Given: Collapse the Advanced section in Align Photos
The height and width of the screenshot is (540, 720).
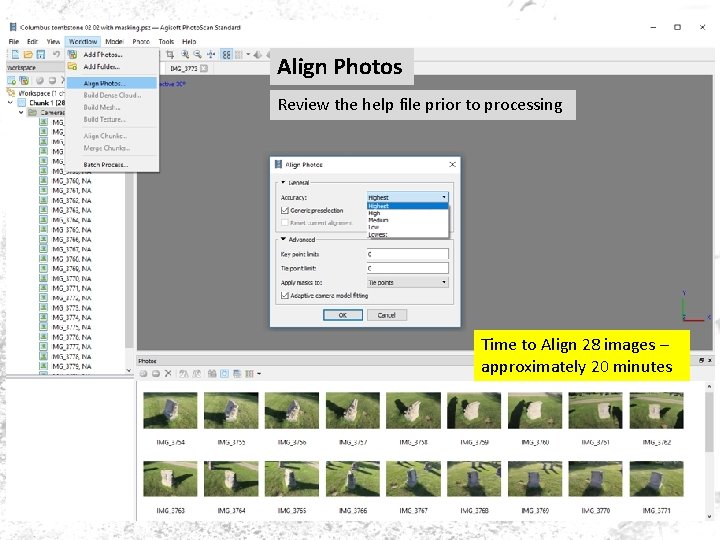Looking at the screenshot, I should pos(283,239).
